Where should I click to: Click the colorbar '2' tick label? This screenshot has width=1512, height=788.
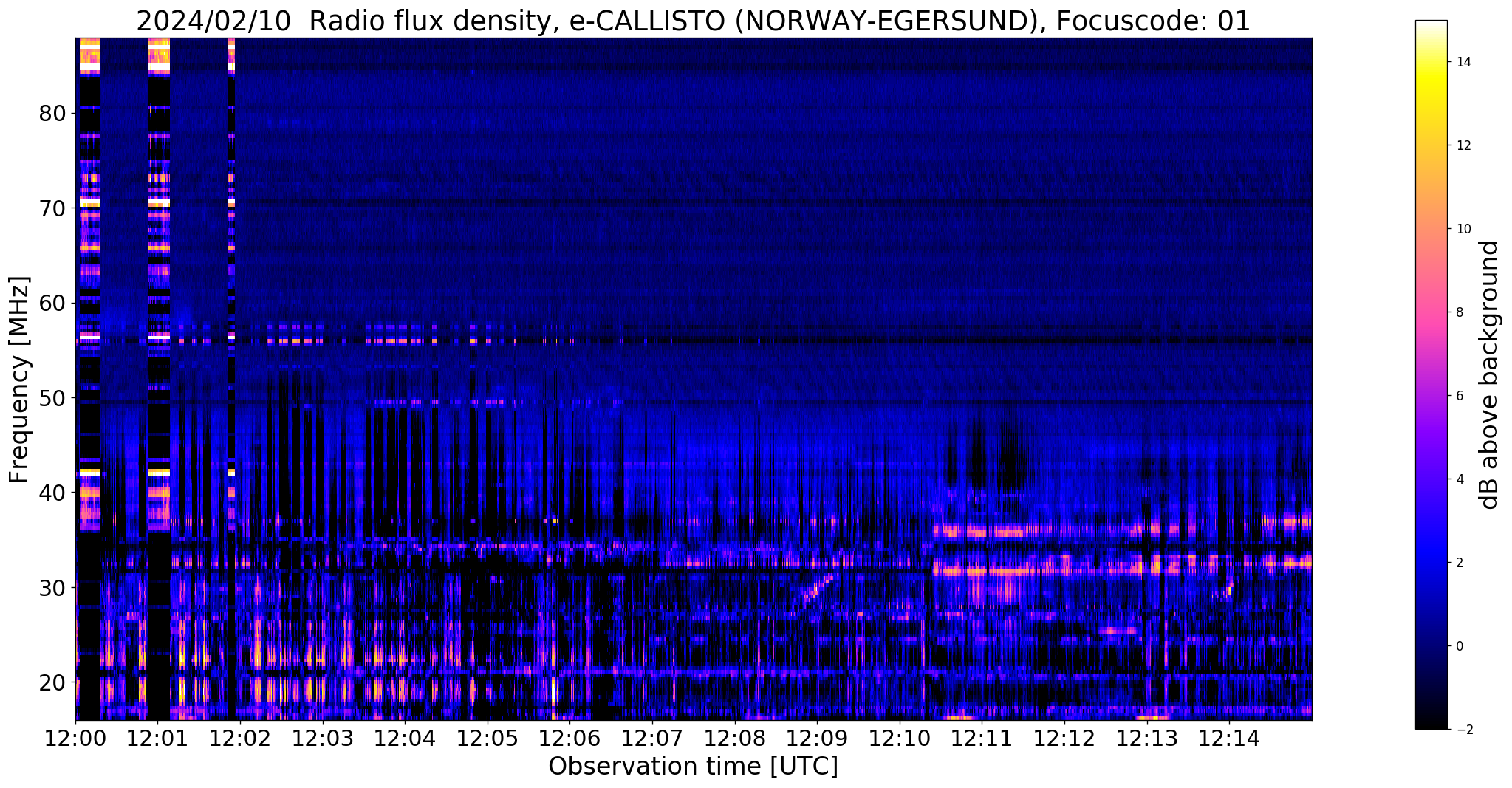tap(1459, 563)
